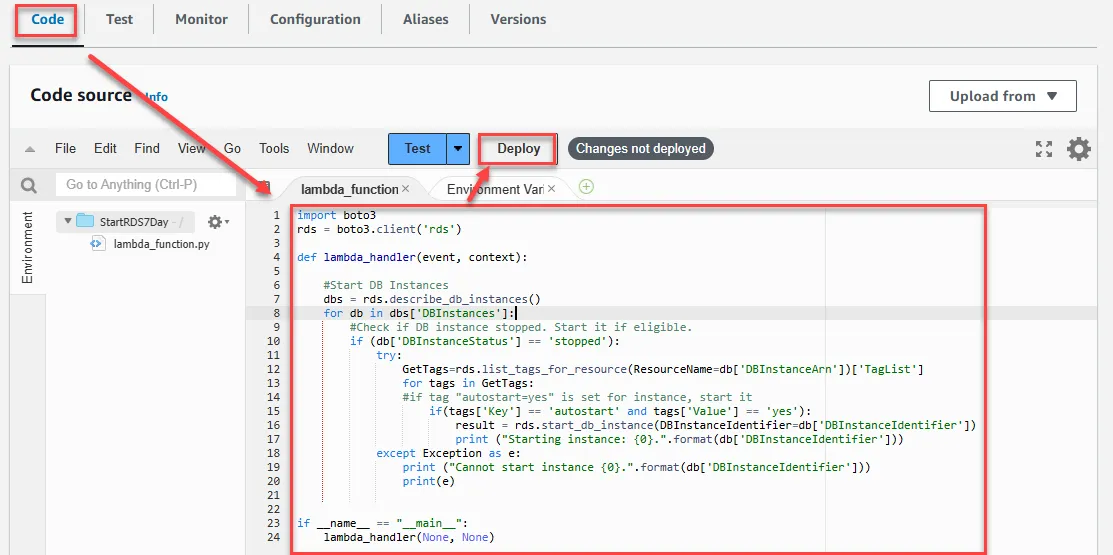Collapse the StartRDS7Day folder tree
Screen dimensions: 1113x555
(x=68, y=221)
